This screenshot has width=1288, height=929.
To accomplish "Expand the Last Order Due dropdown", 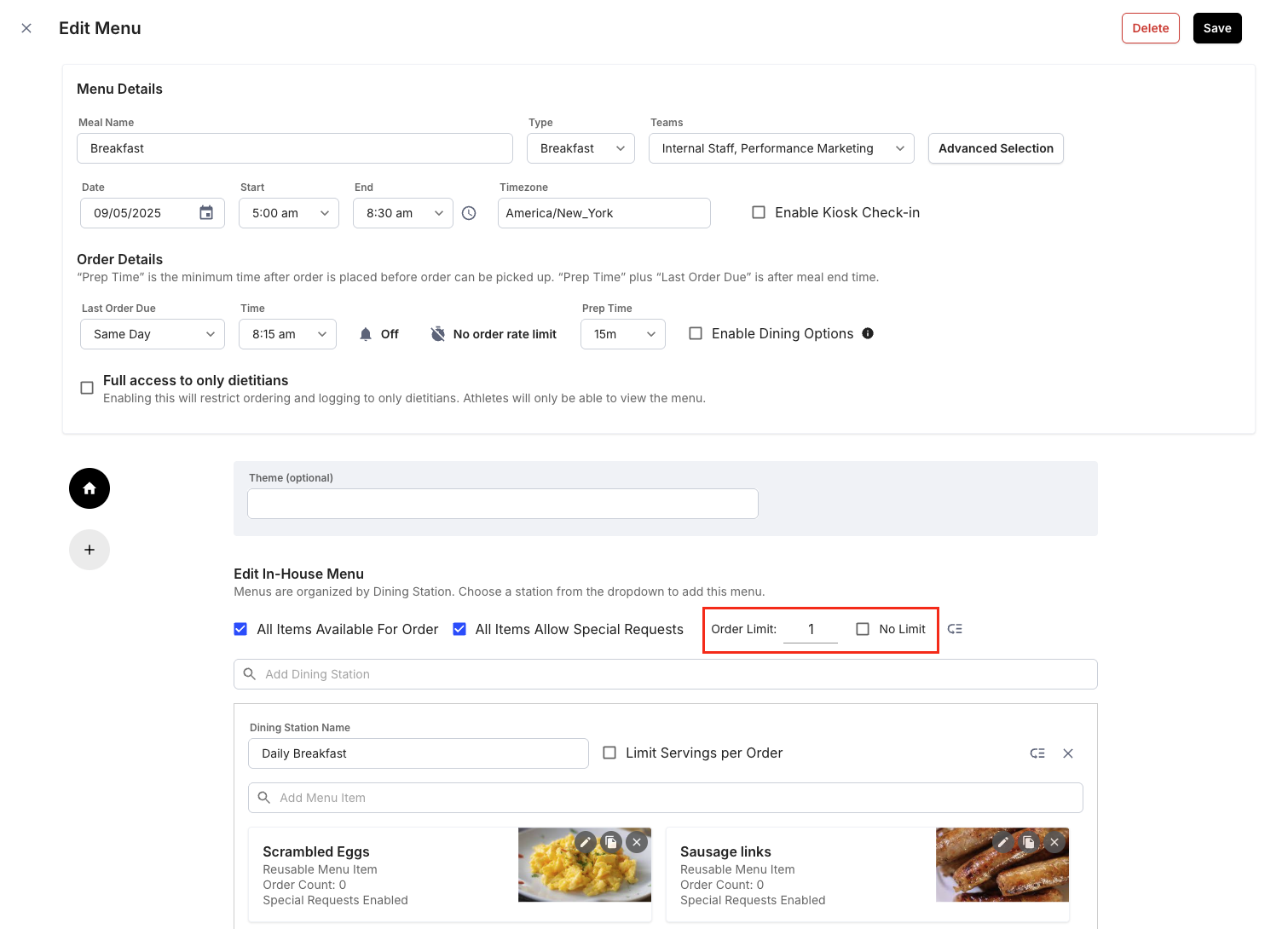I will [x=153, y=334].
